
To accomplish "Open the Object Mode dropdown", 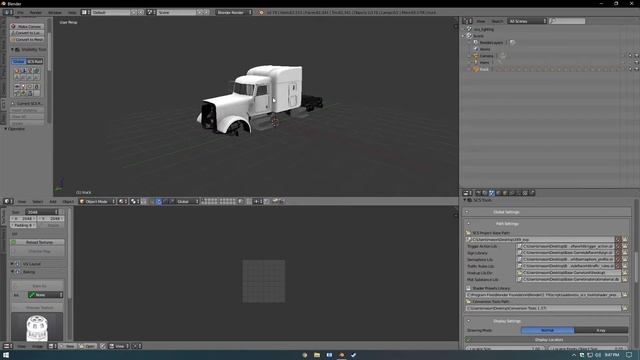I will point(97,201).
